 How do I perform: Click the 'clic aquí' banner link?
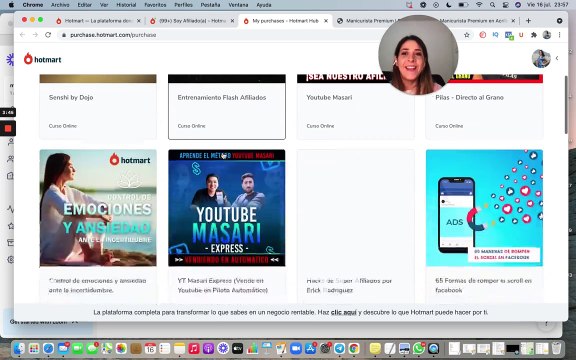[x=343, y=312]
